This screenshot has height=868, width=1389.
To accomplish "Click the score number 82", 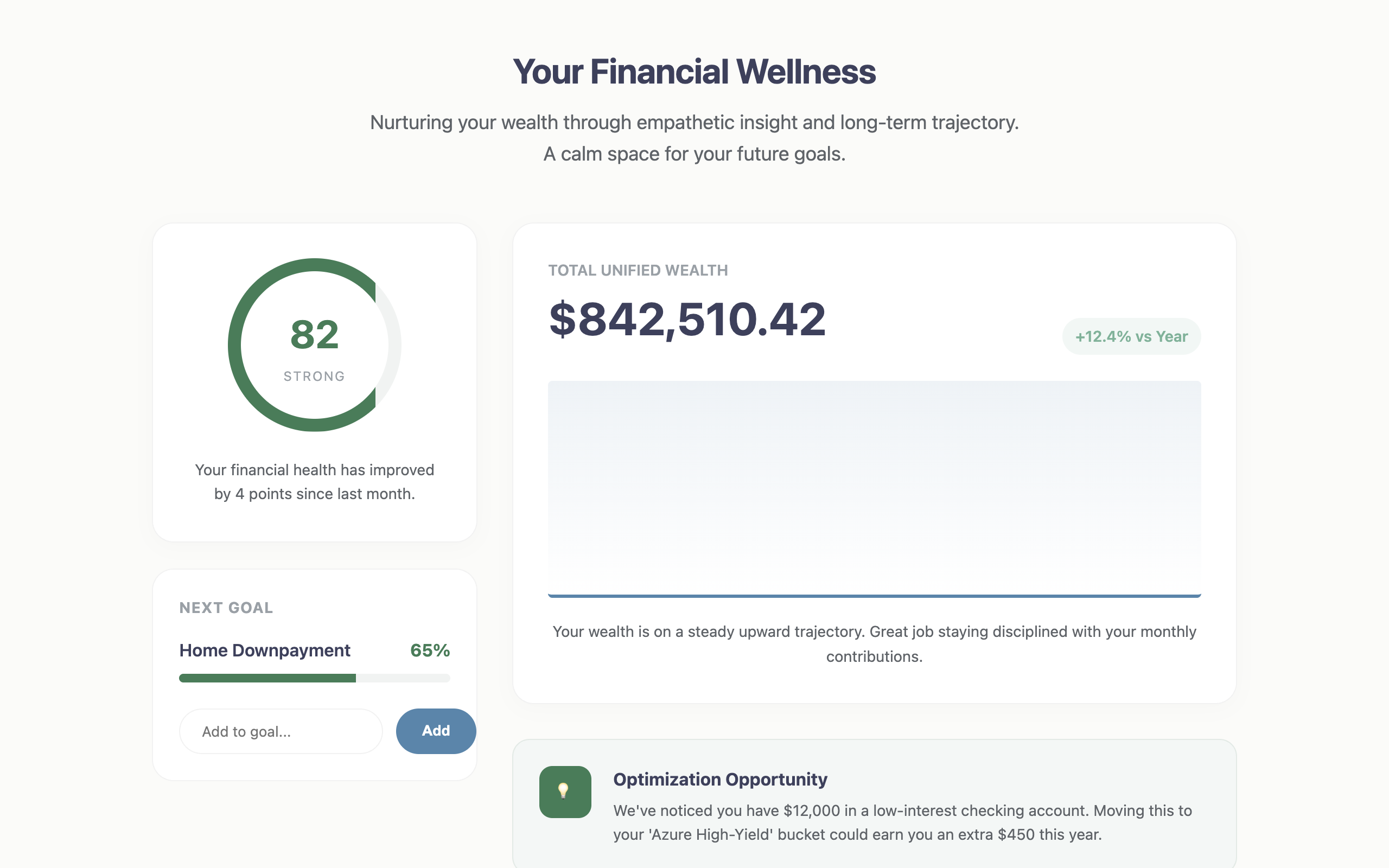I will pyautogui.click(x=314, y=335).
